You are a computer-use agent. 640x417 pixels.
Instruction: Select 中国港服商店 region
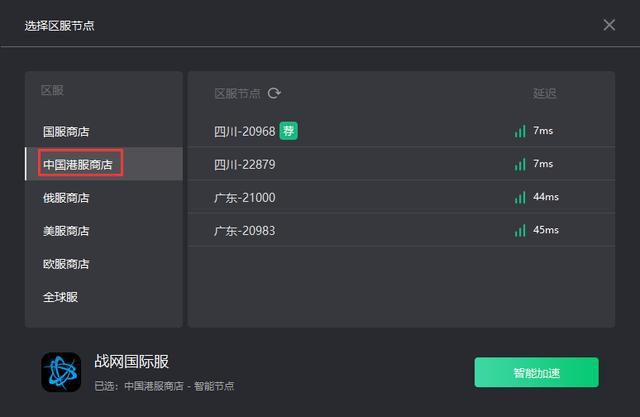click(x=80, y=164)
